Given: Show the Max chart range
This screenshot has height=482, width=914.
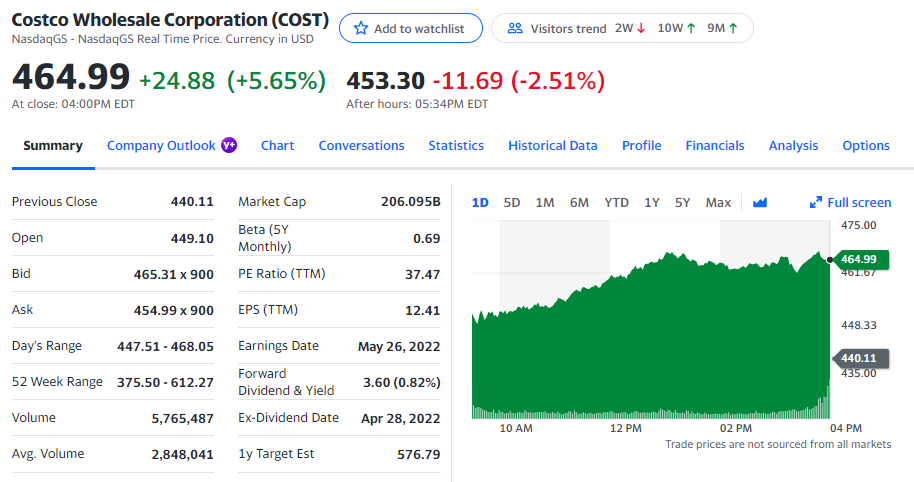Looking at the screenshot, I should pyautogui.click(x=718, y=203).
